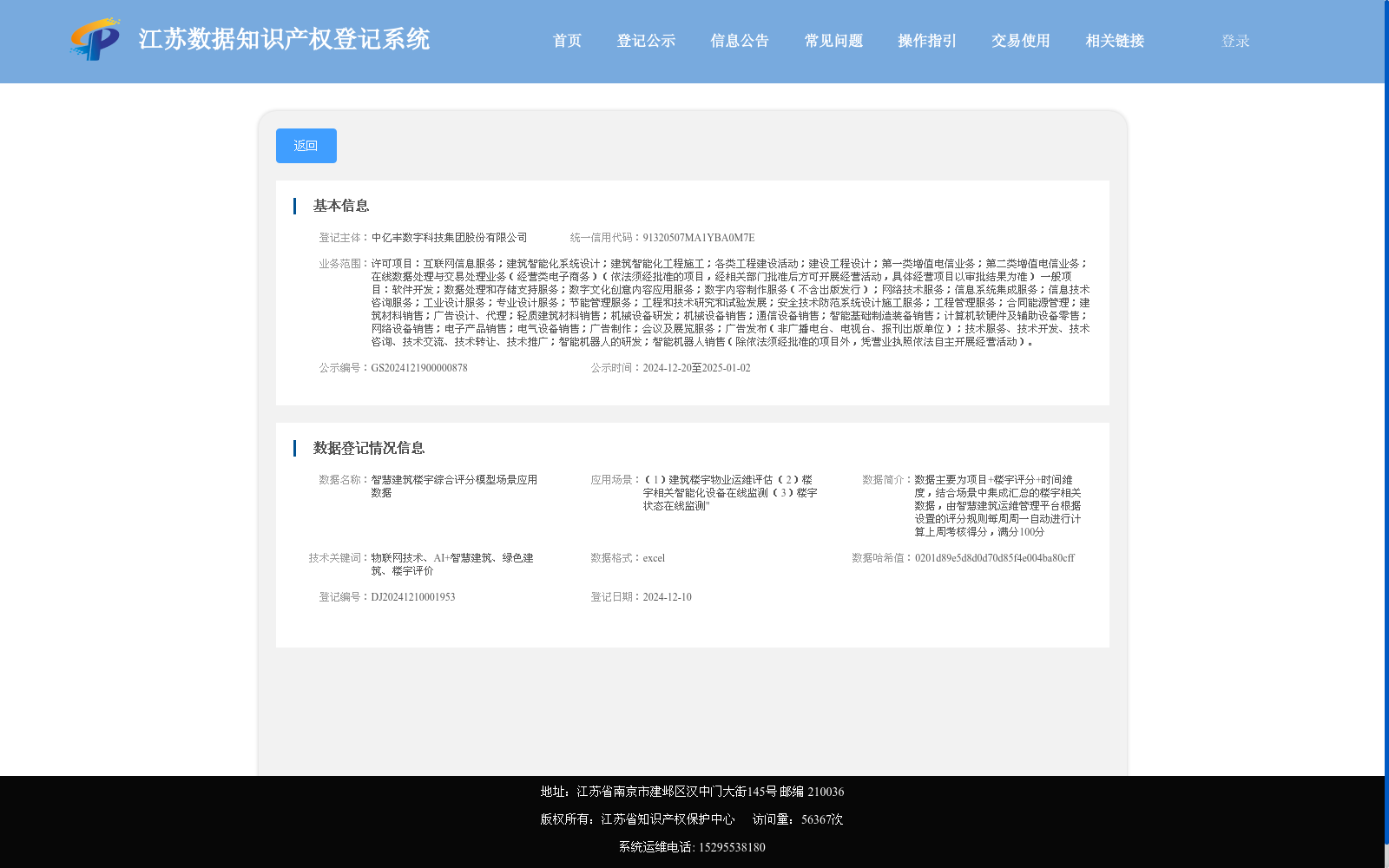Click the 登录 login link
Viewport: 1389px width, 868px height.
1235,41
